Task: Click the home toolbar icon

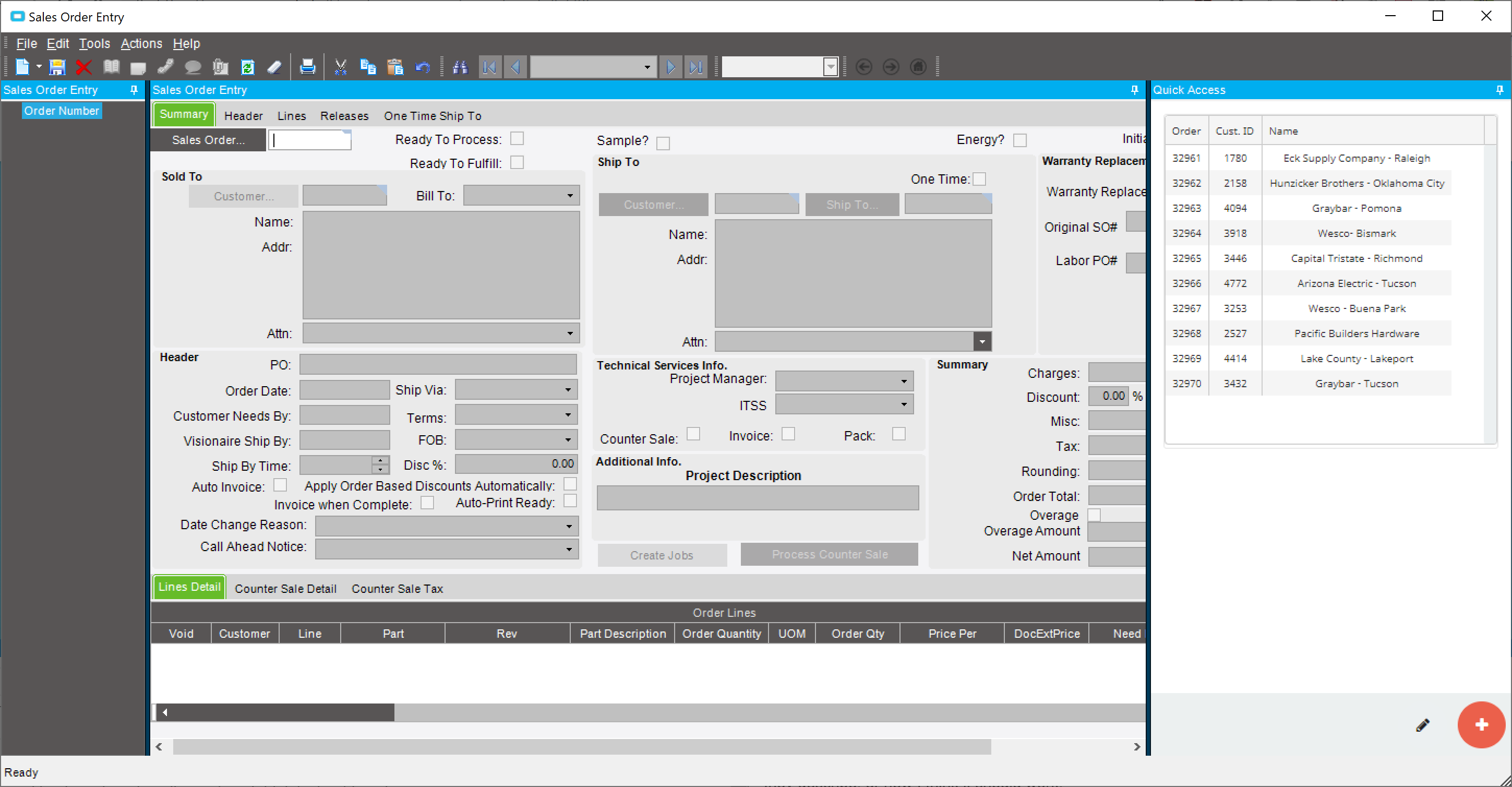Action: pyautogui.click(x=919, y=67)
